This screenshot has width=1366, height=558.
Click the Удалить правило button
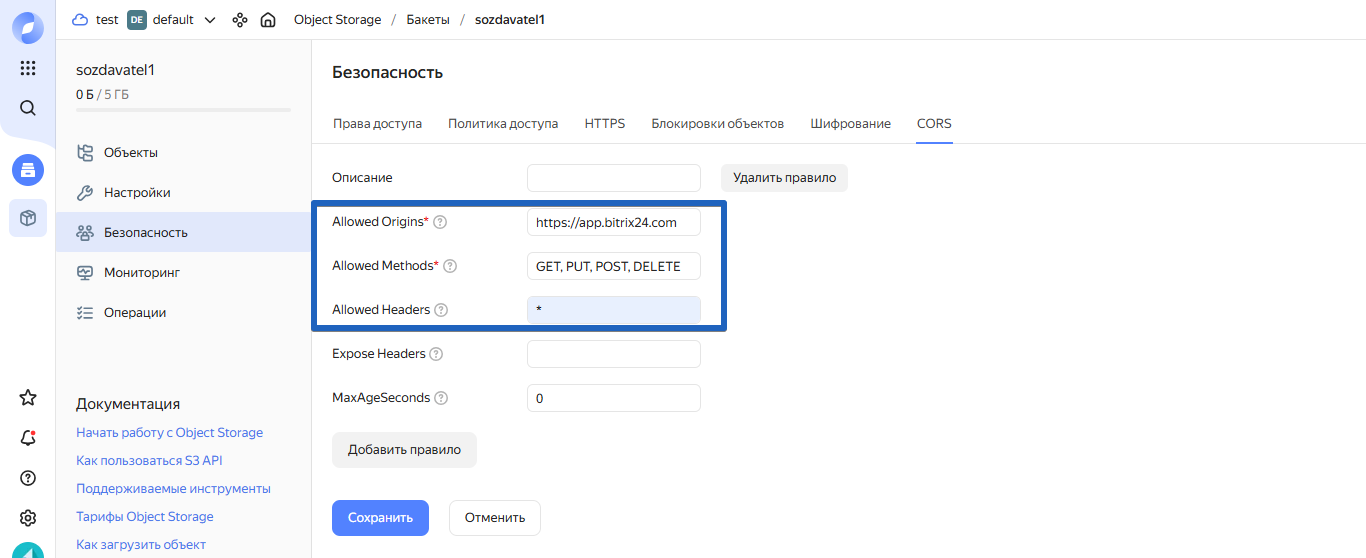click(x=784, y=178)
